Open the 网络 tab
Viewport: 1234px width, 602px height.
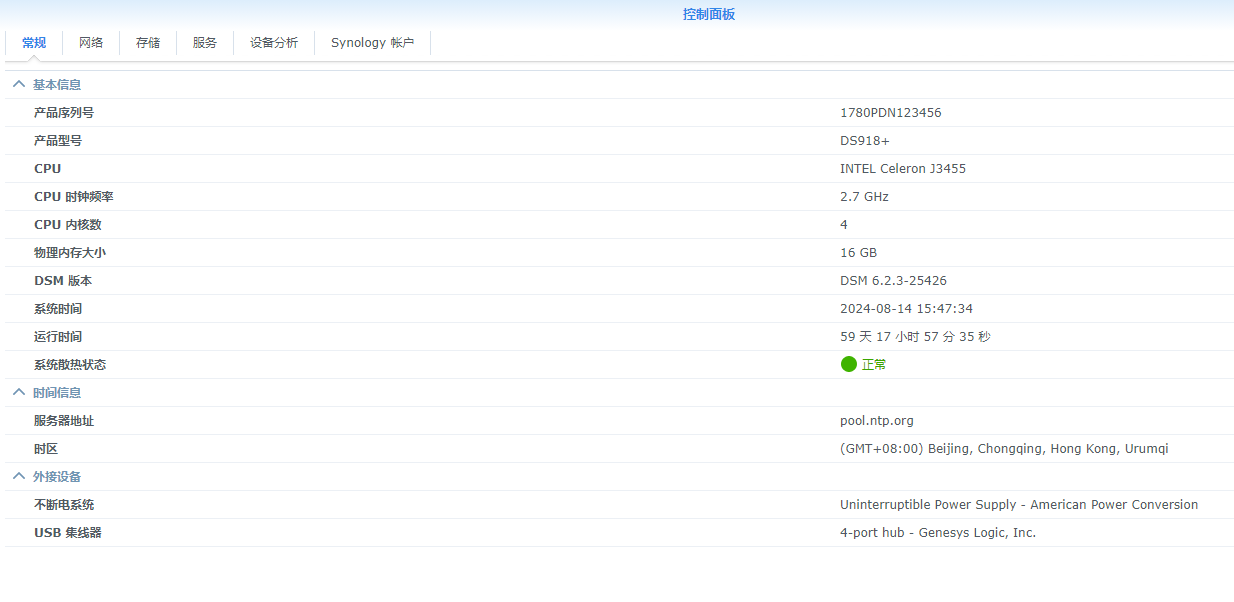tap(91, 43)
